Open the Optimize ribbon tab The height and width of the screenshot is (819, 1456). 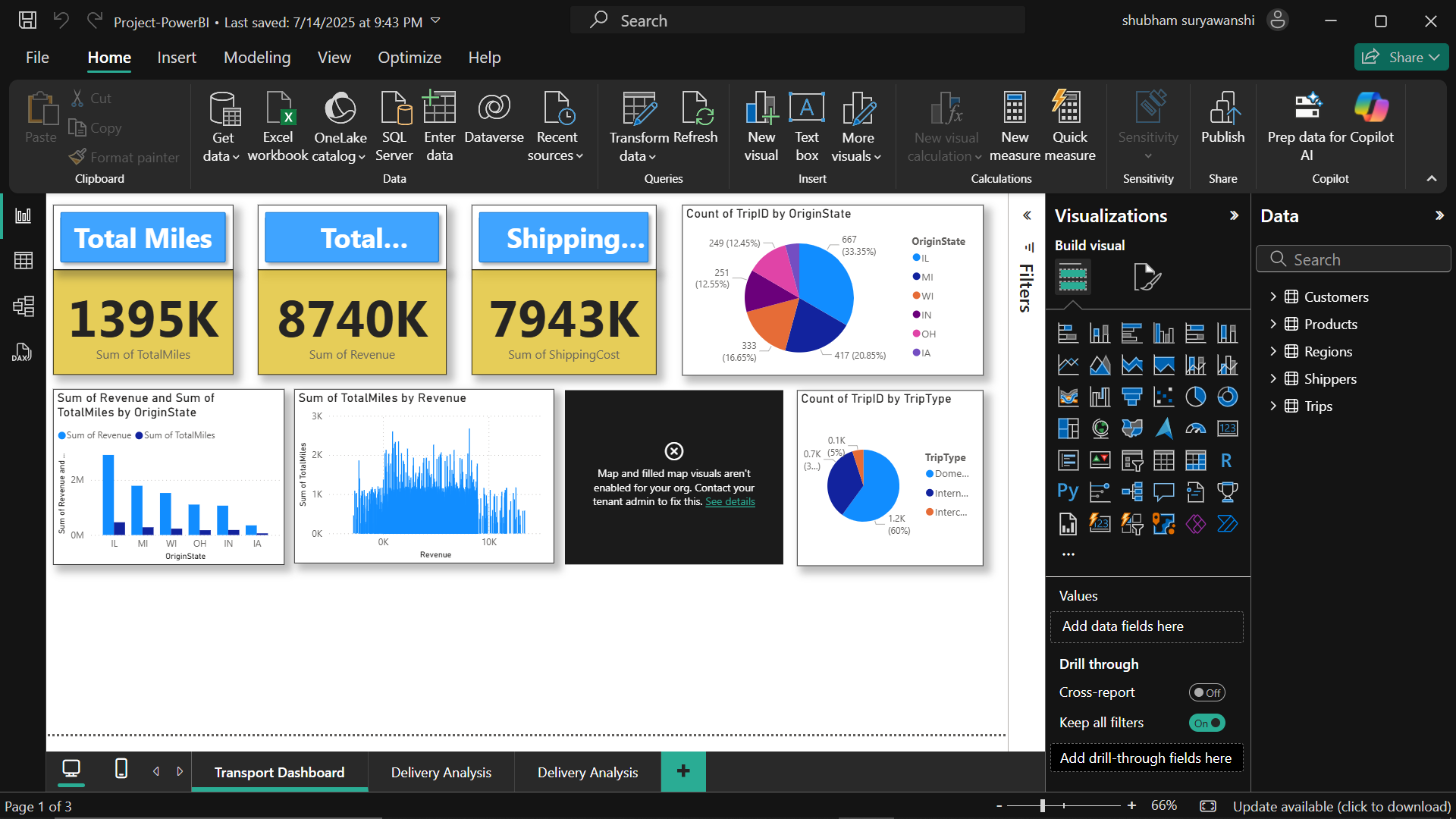click(x=409, y=57)
